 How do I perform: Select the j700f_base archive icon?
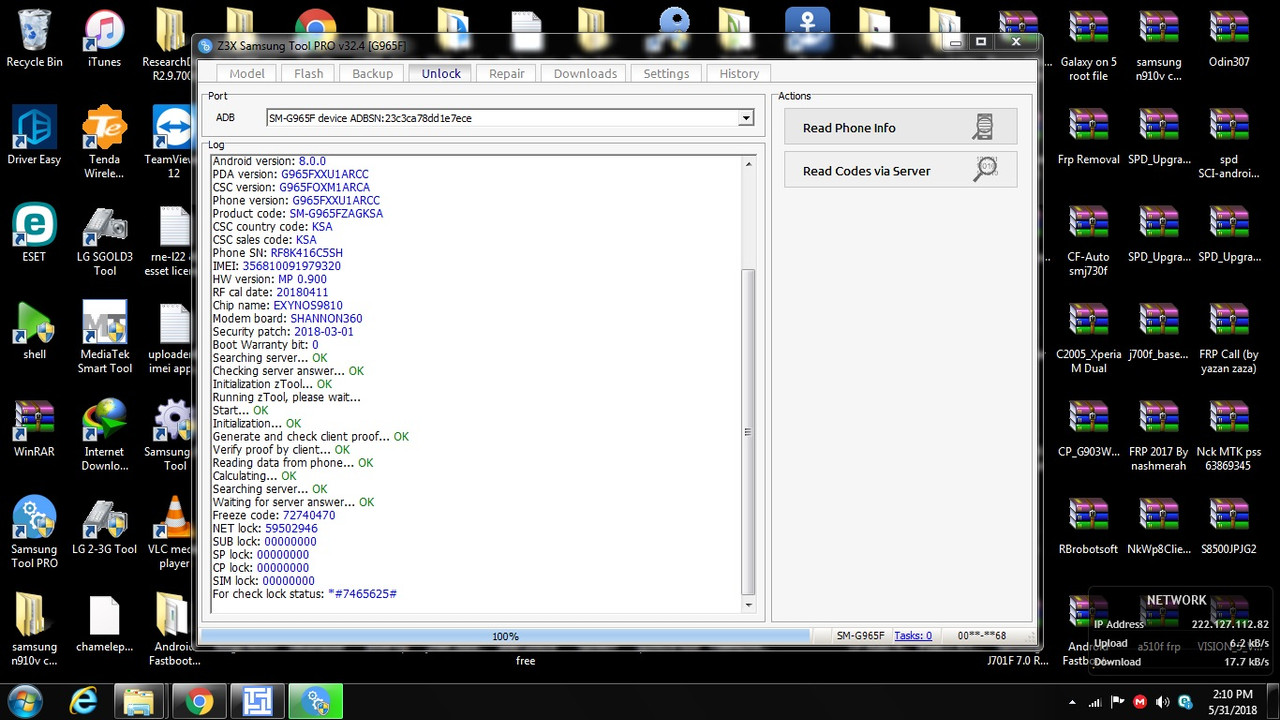(x=1158, y=331)
